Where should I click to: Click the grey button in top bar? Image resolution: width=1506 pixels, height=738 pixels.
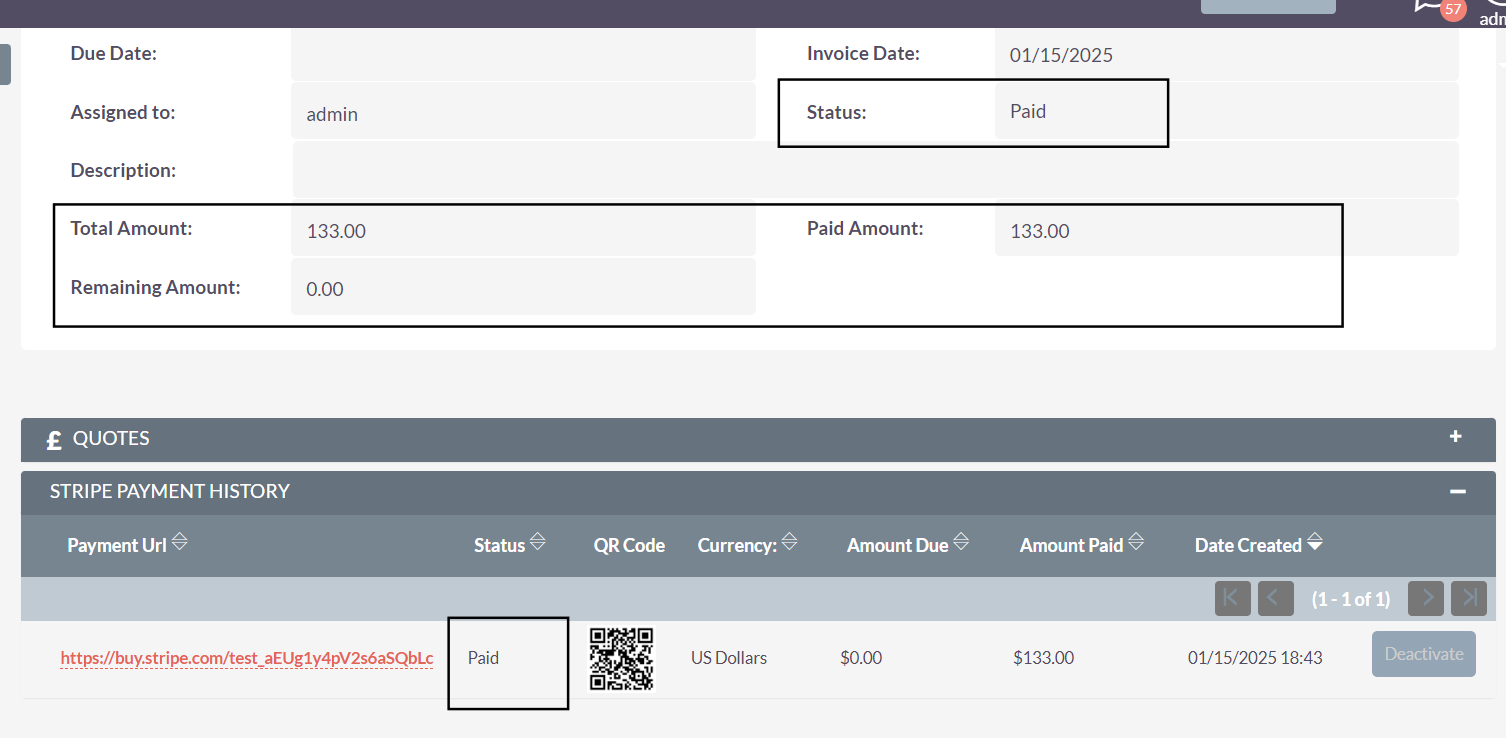[x=1268, y=6]
